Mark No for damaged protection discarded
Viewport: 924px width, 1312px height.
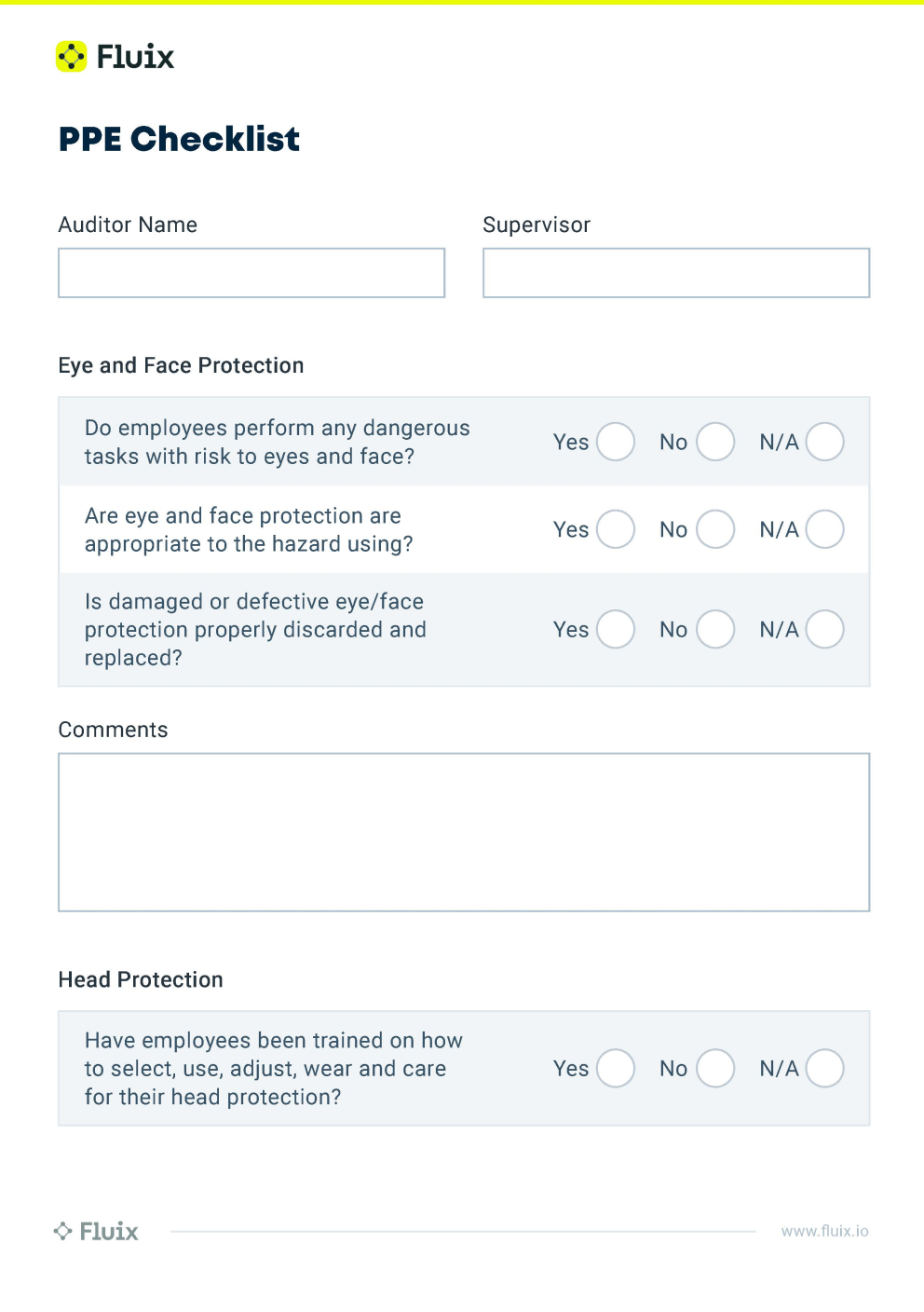715,629
